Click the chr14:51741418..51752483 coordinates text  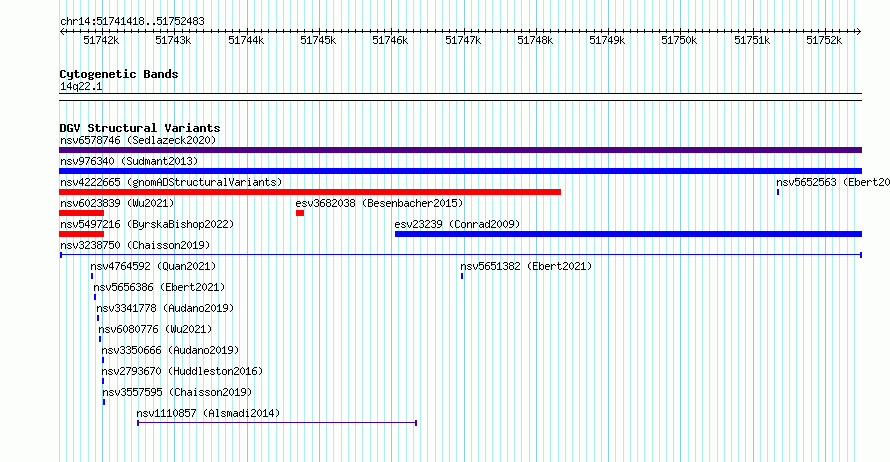point(132,22)
